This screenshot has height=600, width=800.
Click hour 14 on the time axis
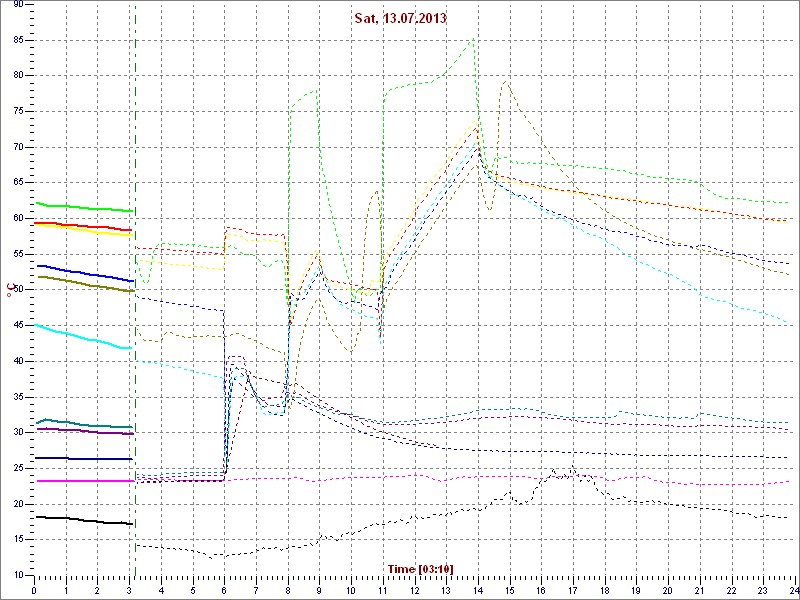479,589
